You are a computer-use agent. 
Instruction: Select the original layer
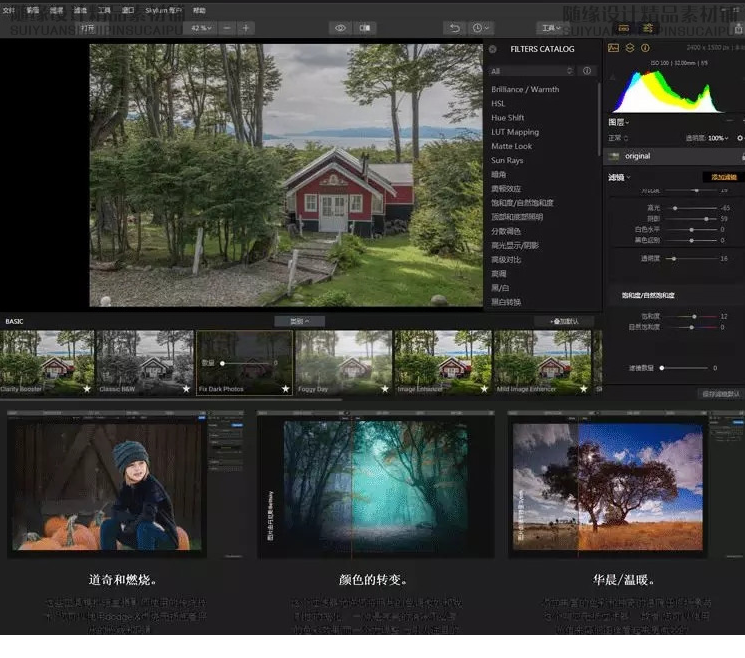(674, 156)
